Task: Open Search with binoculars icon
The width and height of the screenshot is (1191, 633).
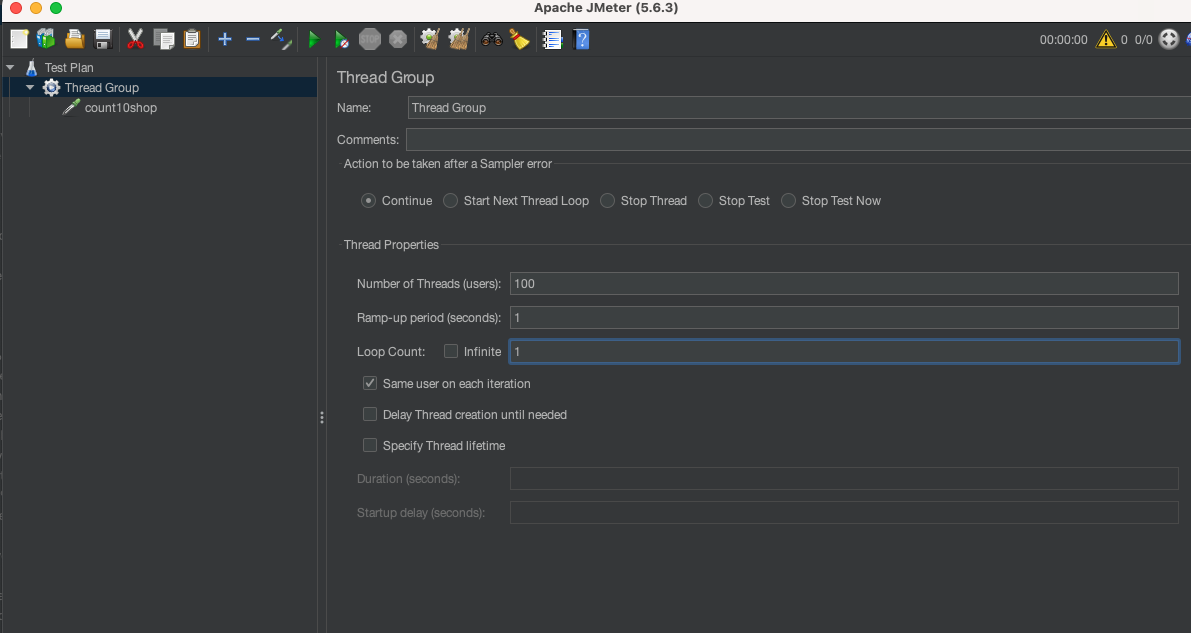Action: [491, 39]
